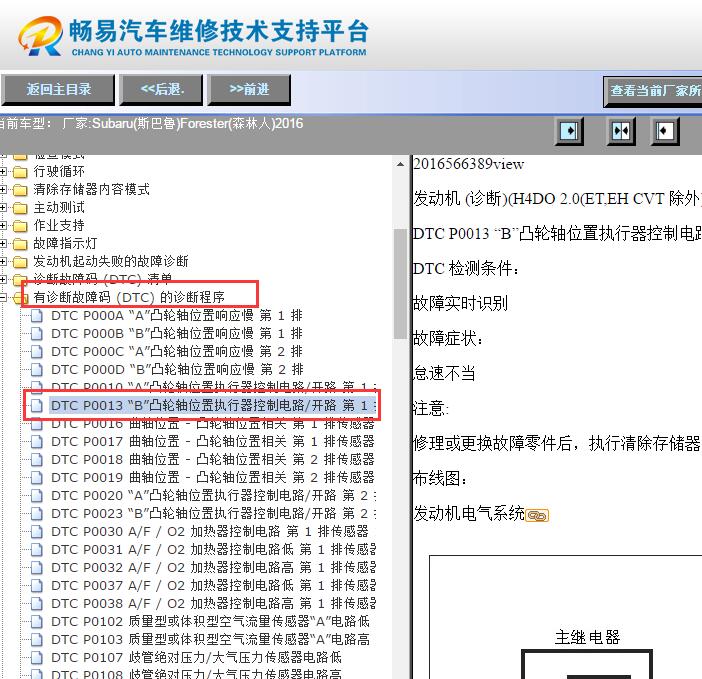The image size is (702, 679).
Task: Expand the 作业支持 folder
Action: coord(3,226)
